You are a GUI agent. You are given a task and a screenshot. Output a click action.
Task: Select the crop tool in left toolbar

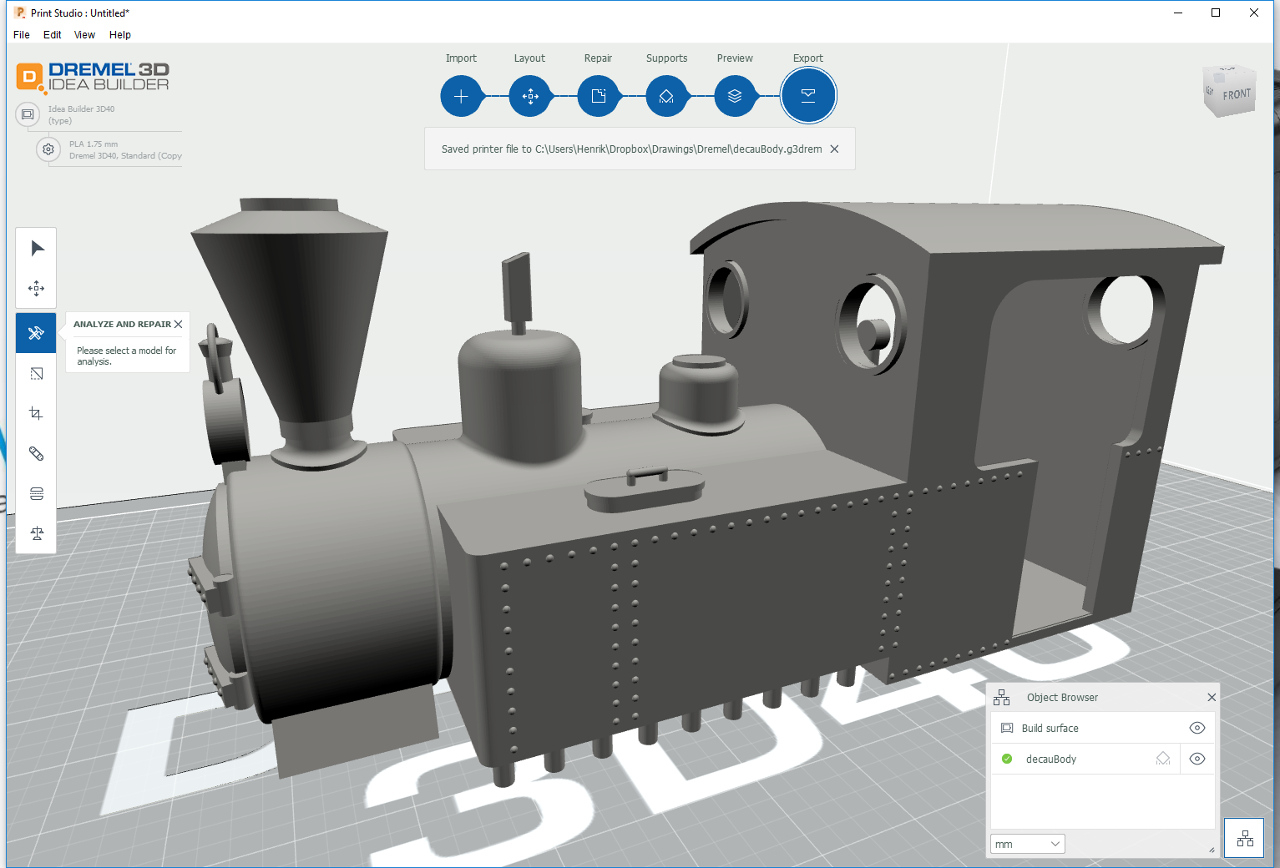(37, 413)
